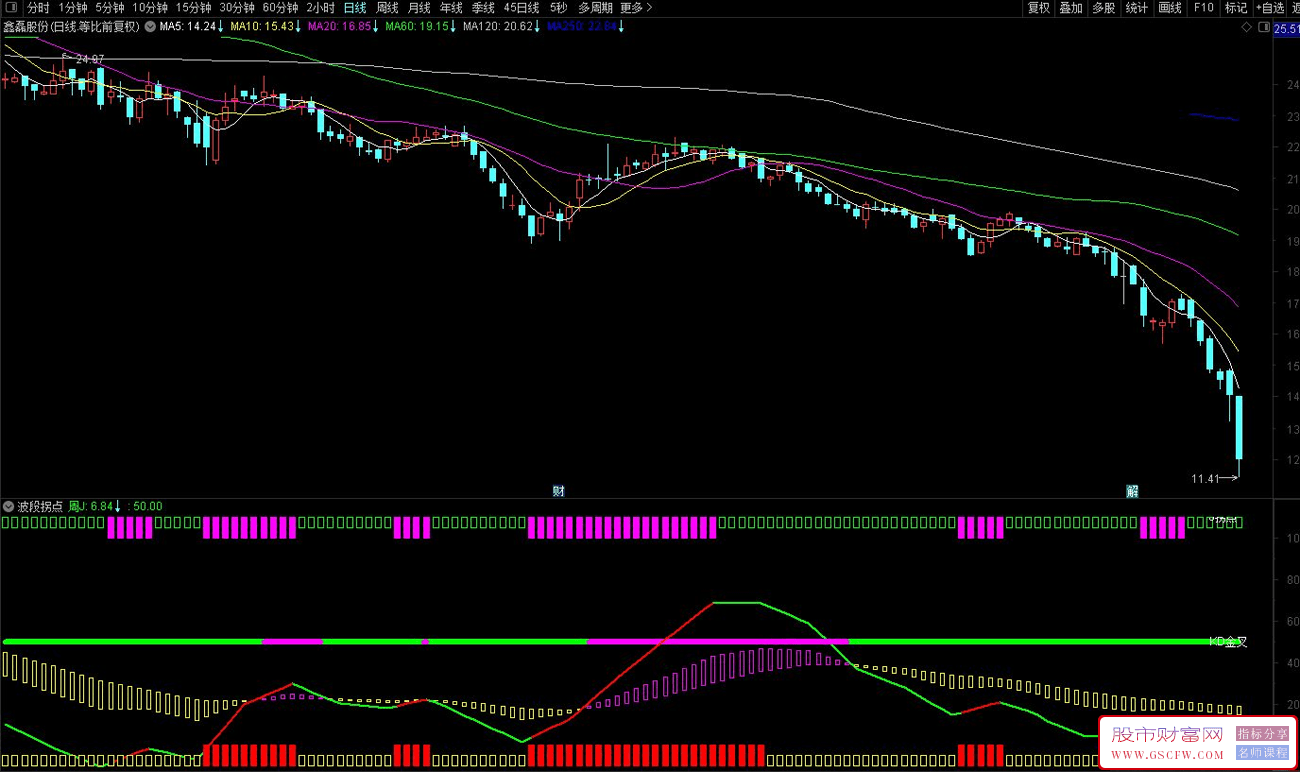
Task: Select the 45日线 period tab
Action: click(521, 7)
